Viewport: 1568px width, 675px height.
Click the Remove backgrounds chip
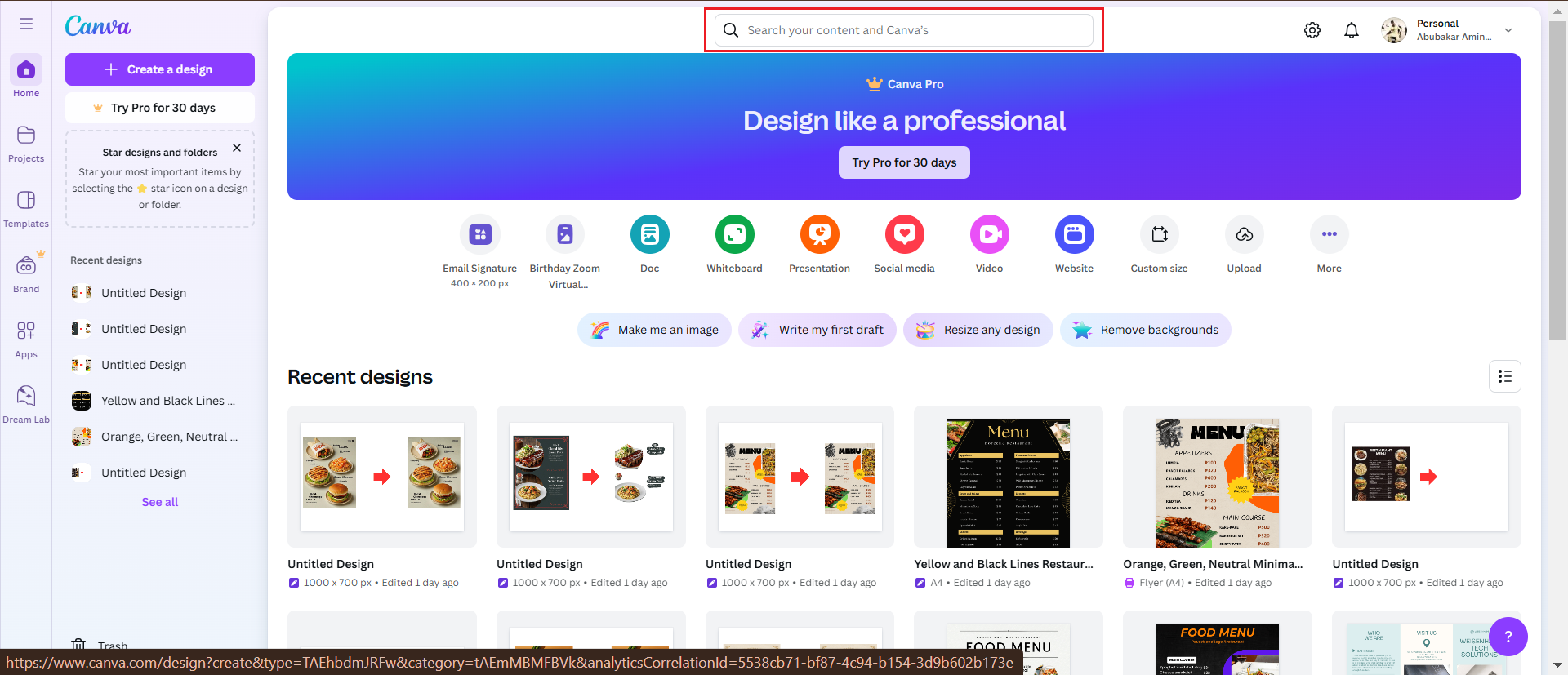pos(1146,330)
